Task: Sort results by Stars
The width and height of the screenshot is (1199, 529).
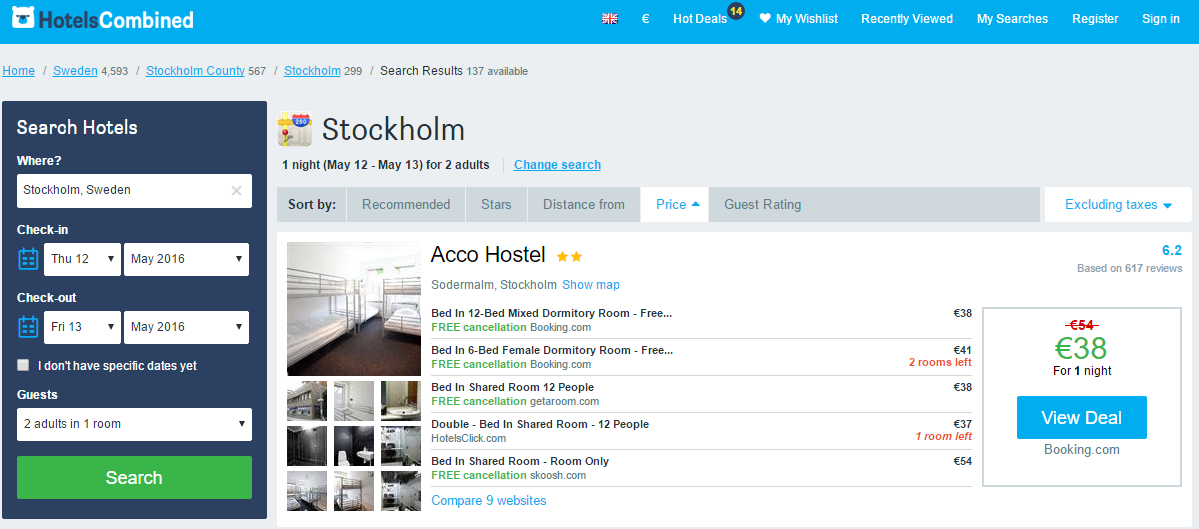Action: [496, 205]
